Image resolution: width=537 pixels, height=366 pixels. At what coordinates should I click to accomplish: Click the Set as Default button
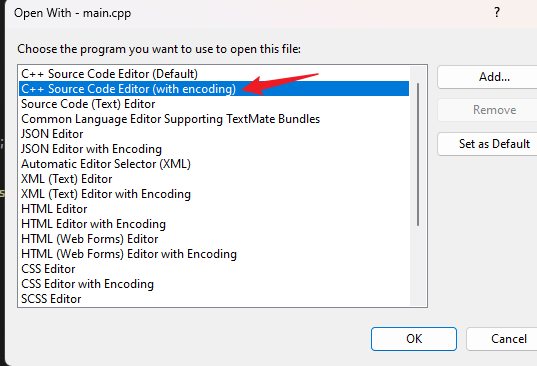[494, 144]
